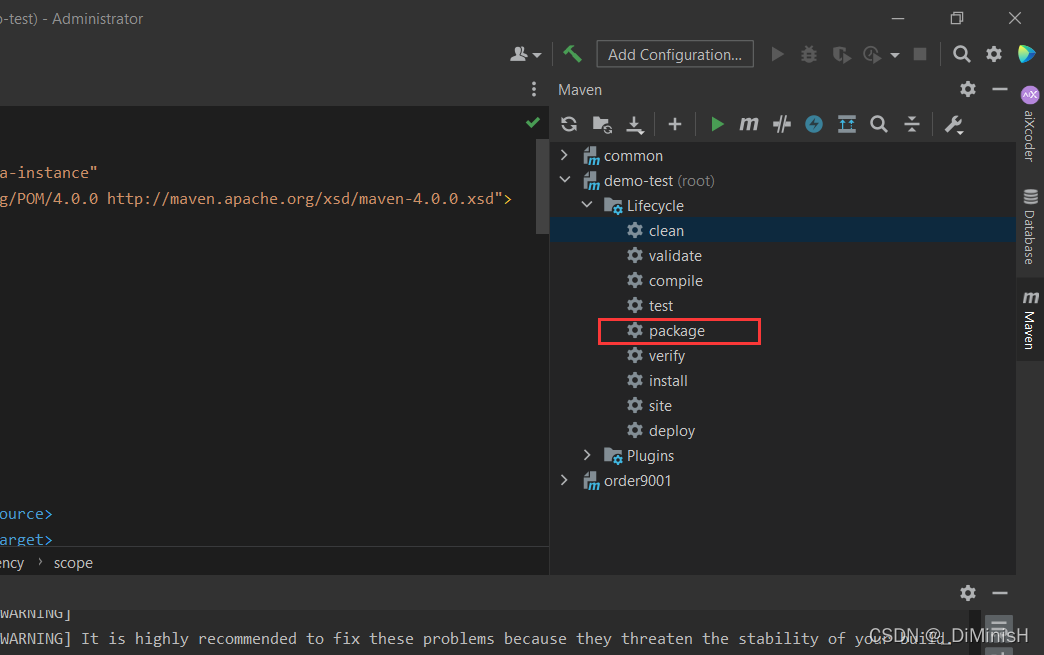Click the Stop square icon
The image size is (1044, 655).
pos(919,54)
